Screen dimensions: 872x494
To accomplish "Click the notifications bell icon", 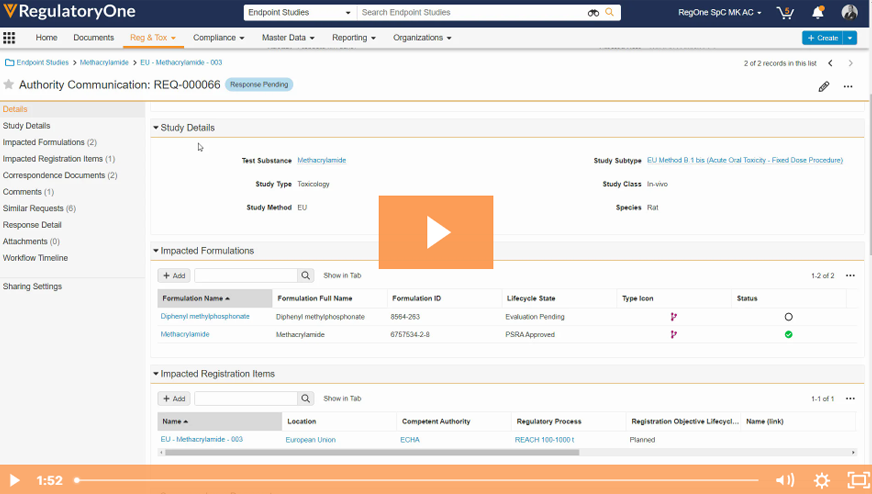I will [x=818, y=13].
